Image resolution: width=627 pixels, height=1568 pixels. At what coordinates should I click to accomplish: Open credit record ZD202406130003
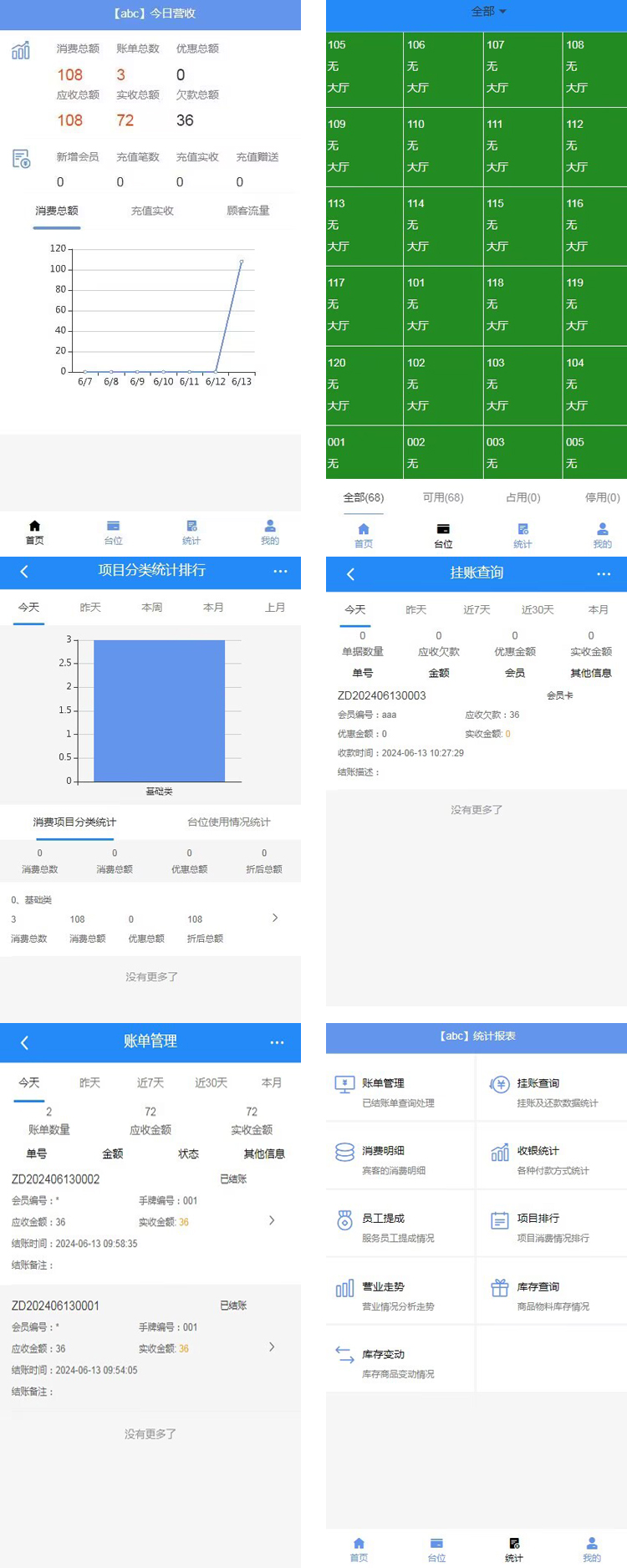point(381,695)
